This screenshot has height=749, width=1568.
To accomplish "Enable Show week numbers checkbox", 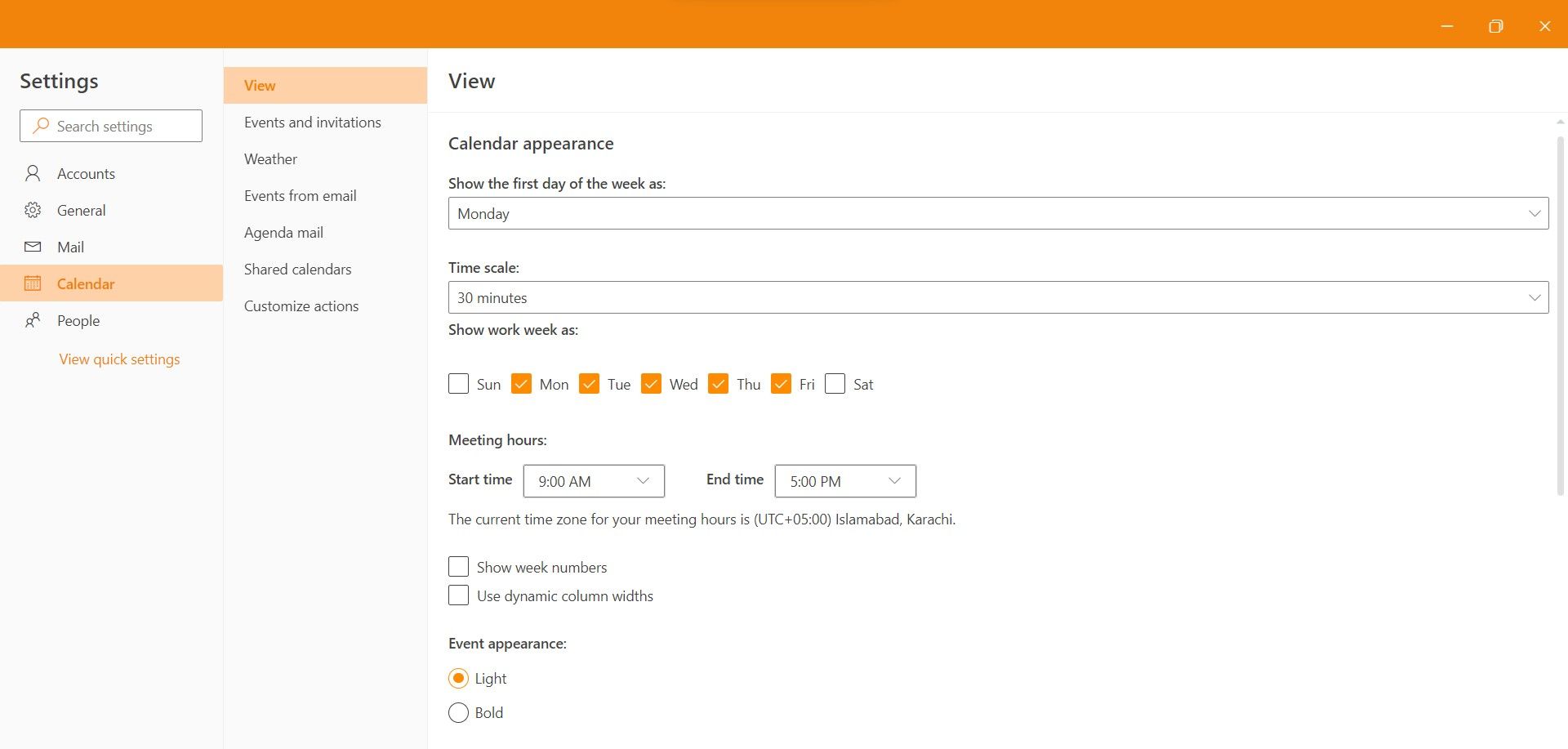I will click(x=458, y=567).
